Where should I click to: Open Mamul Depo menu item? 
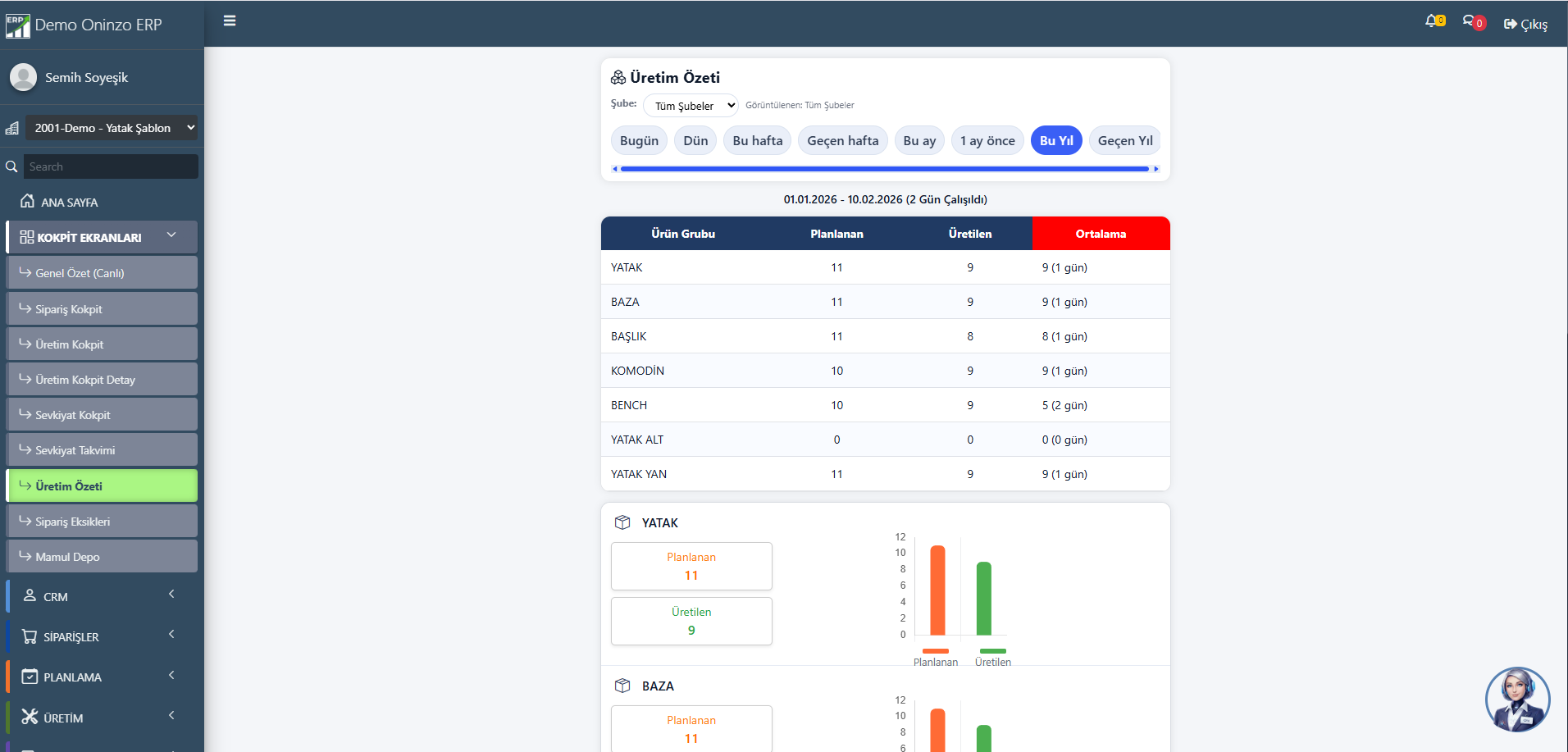coord(102,557)
